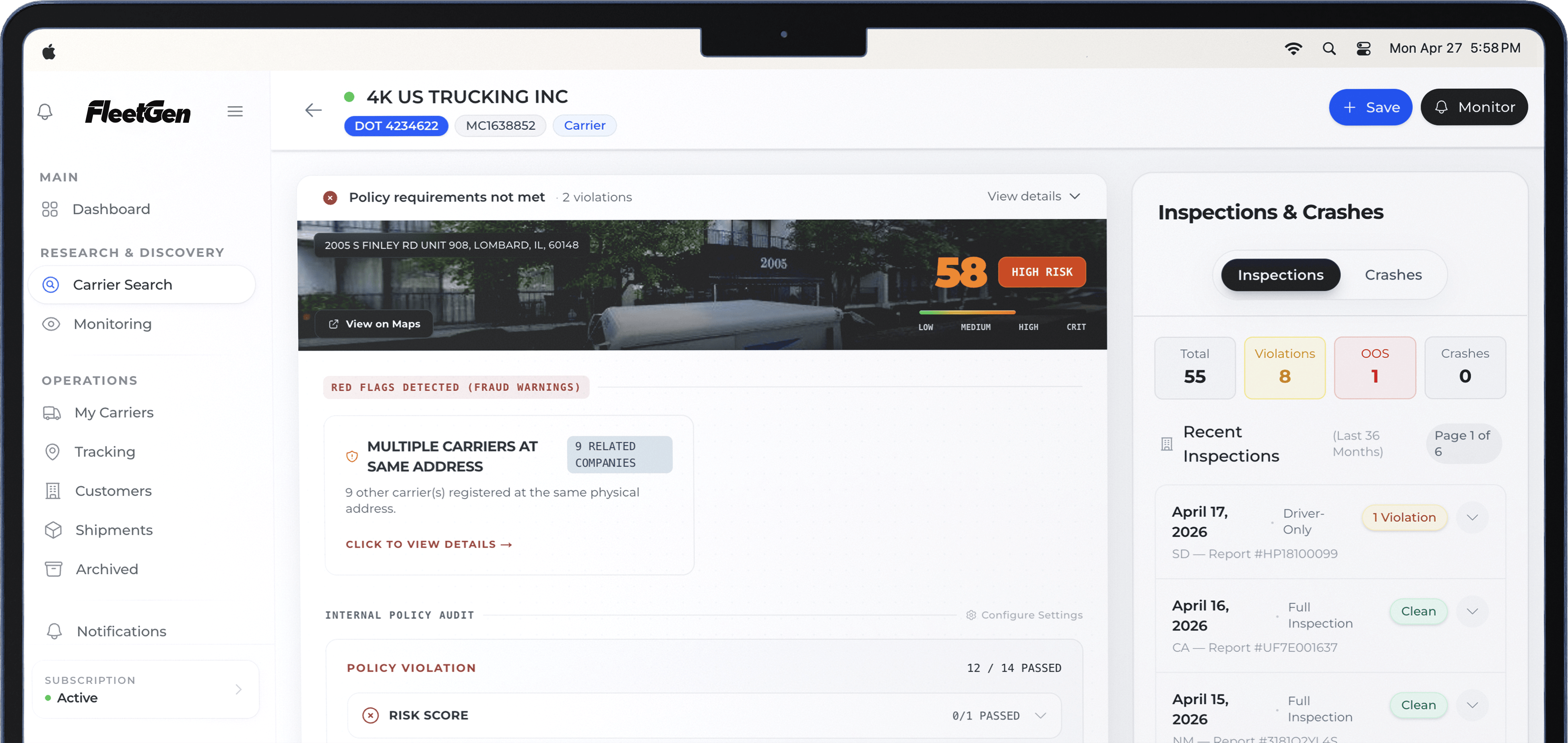Expand the April 15, 2026 inspection row
The image size is (1568, 743).
click(1472, 705)
